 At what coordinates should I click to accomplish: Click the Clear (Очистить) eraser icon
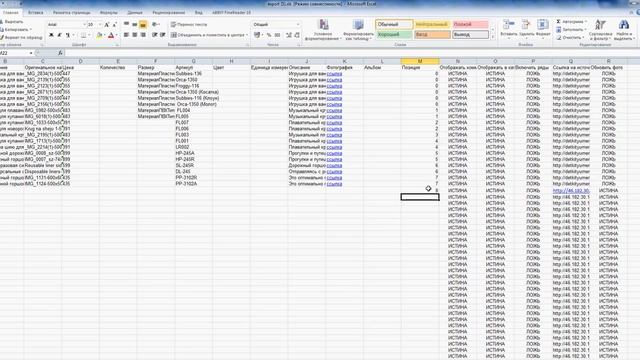[558, 38]
